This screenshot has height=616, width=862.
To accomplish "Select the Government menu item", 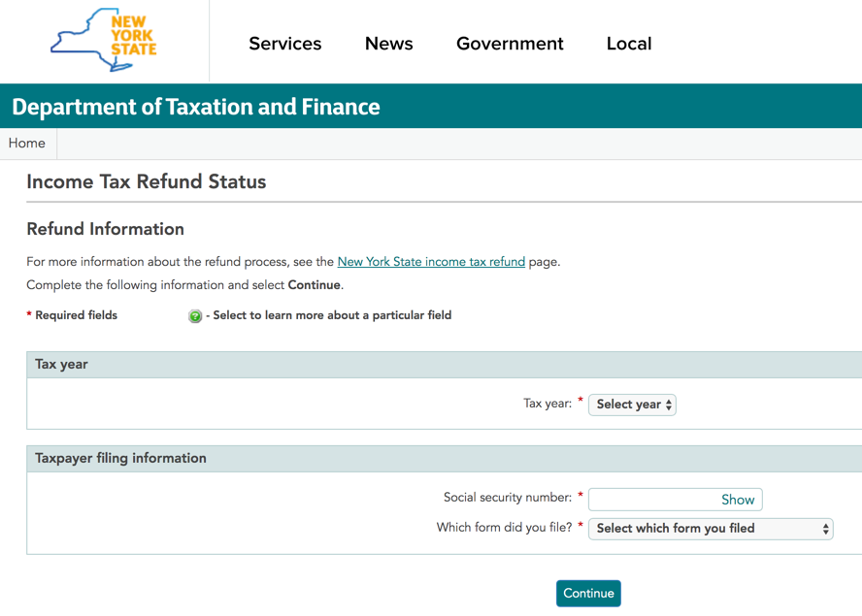I will pos(510,43).
